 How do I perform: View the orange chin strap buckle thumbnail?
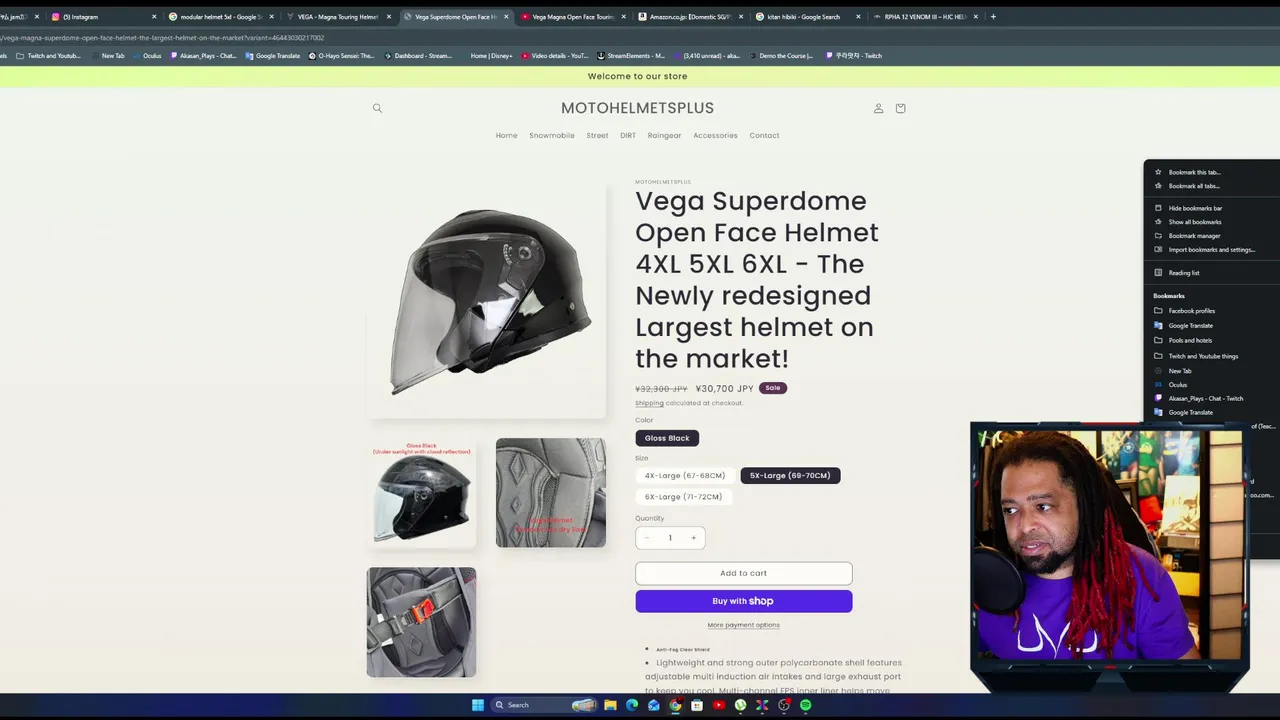pyautogui.click(x=421, y=622)
